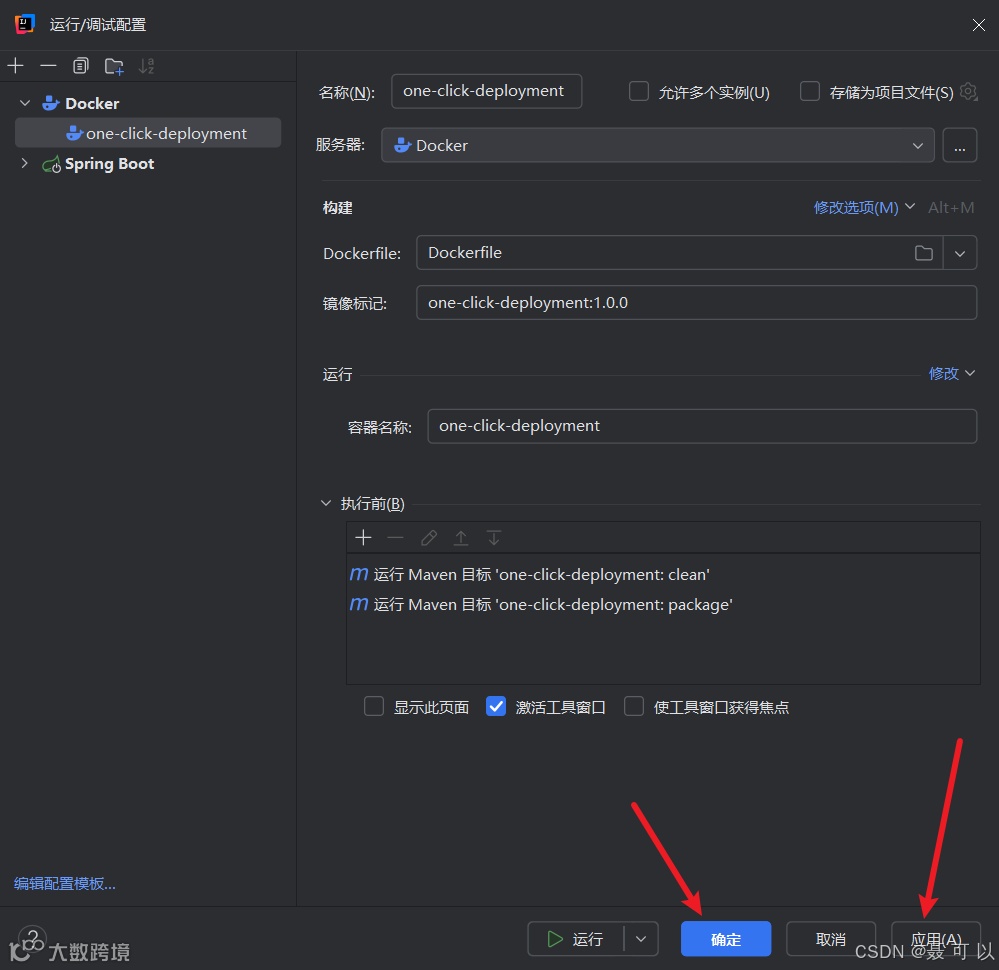Click the Maven icon beside the package task
The height and width of the screenshot is (970, 999).
coord(359,604)
